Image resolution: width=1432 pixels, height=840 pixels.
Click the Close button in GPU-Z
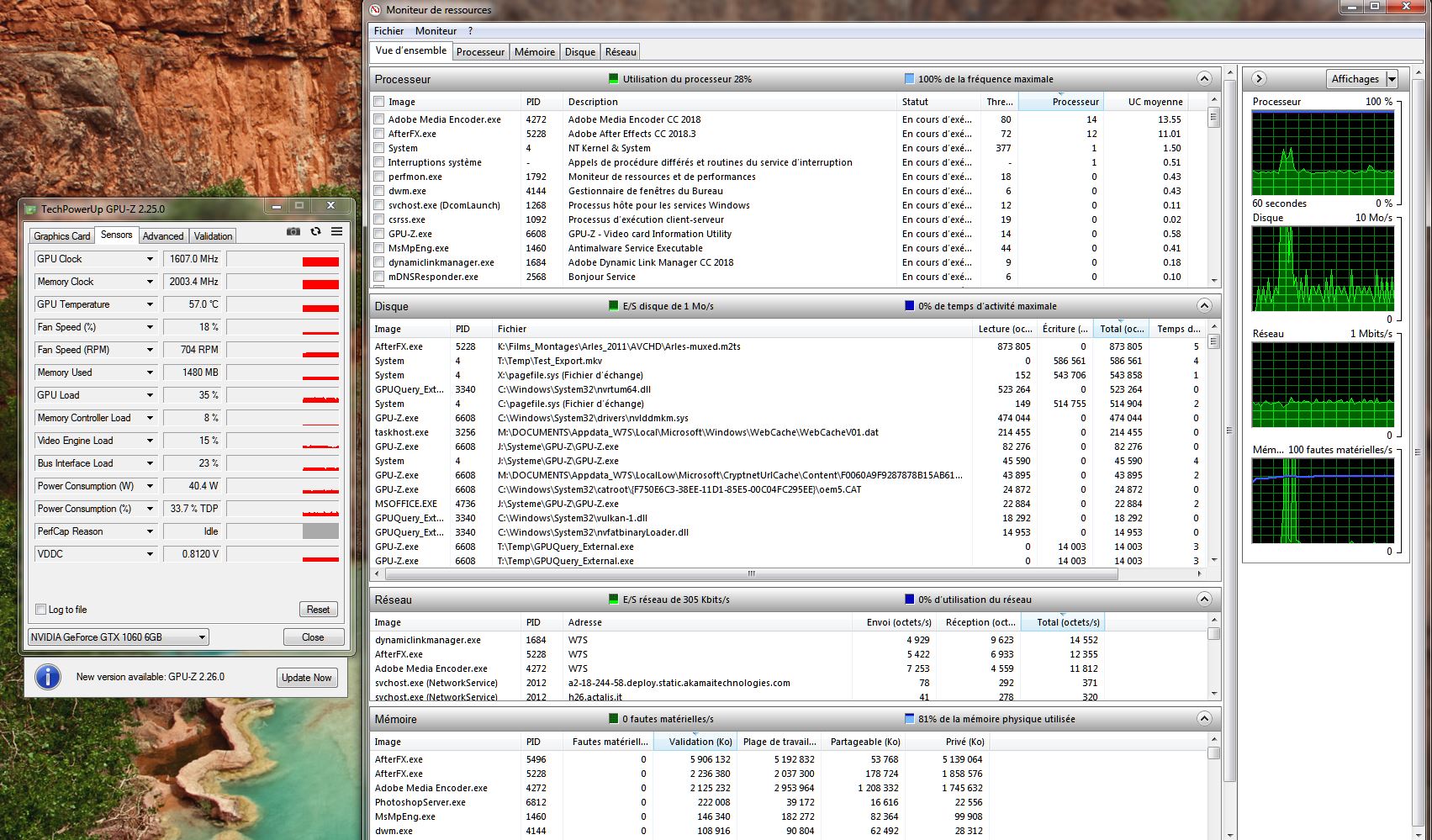tap(313, 637)
